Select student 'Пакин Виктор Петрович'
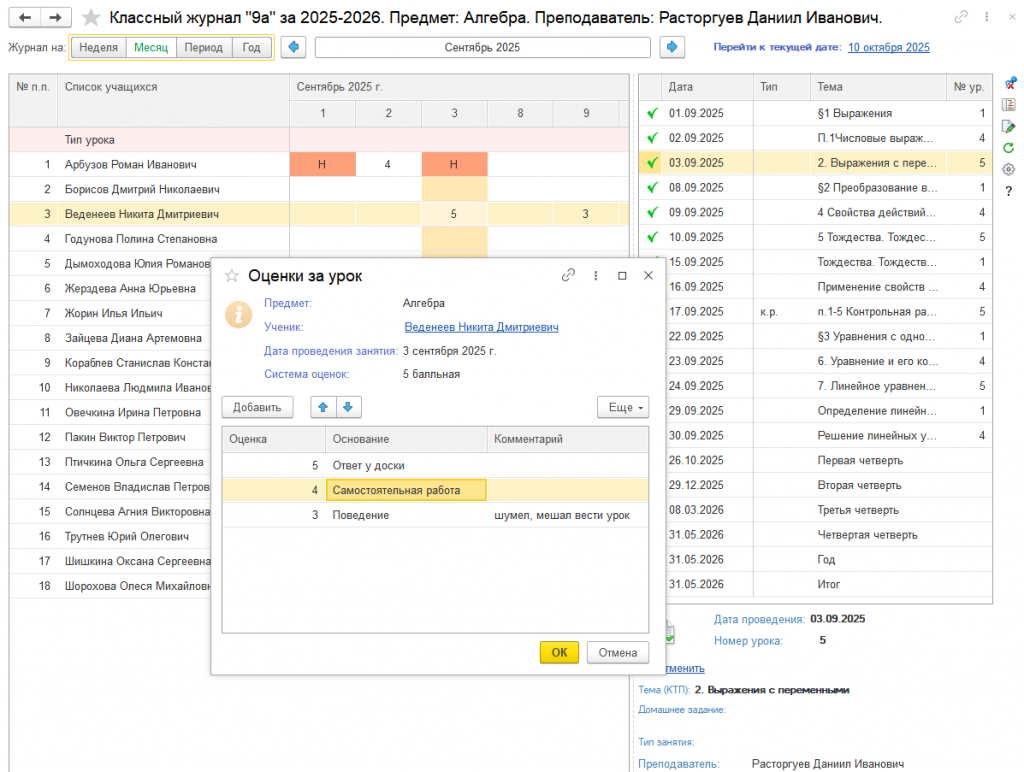The image size is (1024, 772). (125, 437)
